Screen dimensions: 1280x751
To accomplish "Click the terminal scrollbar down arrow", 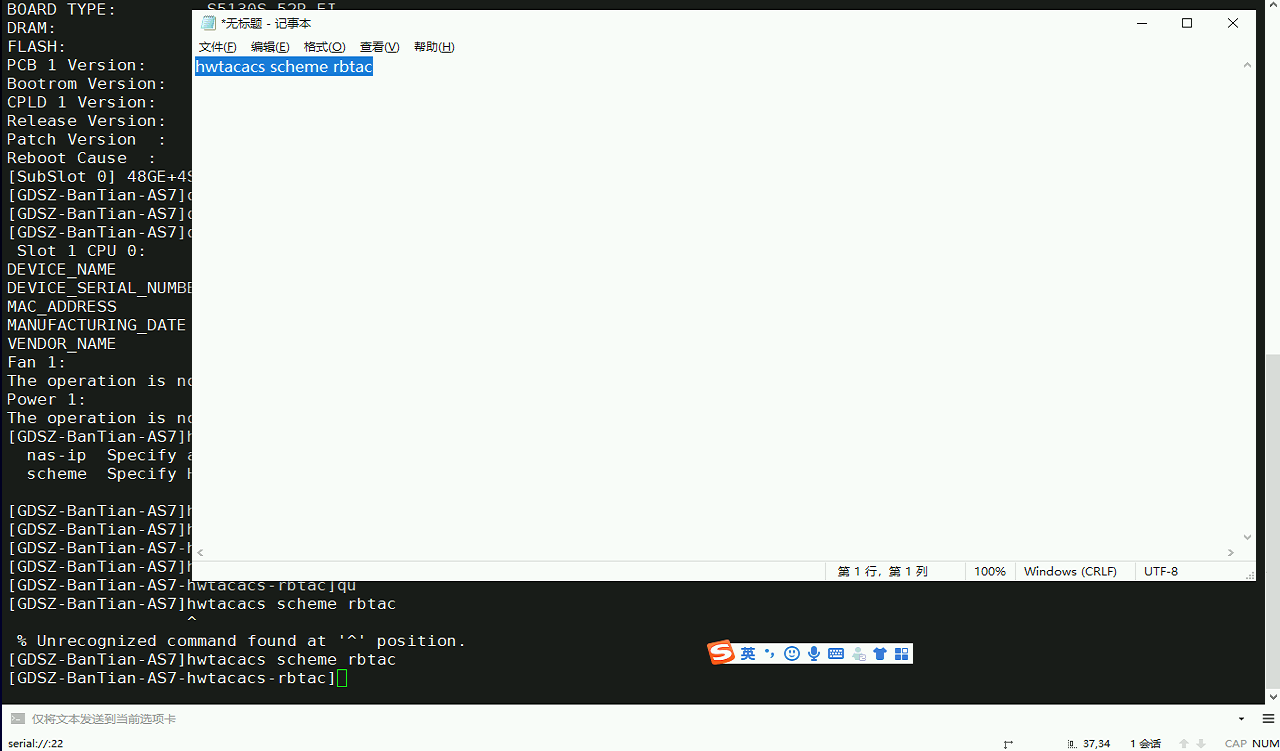I will click(1272, 696).
